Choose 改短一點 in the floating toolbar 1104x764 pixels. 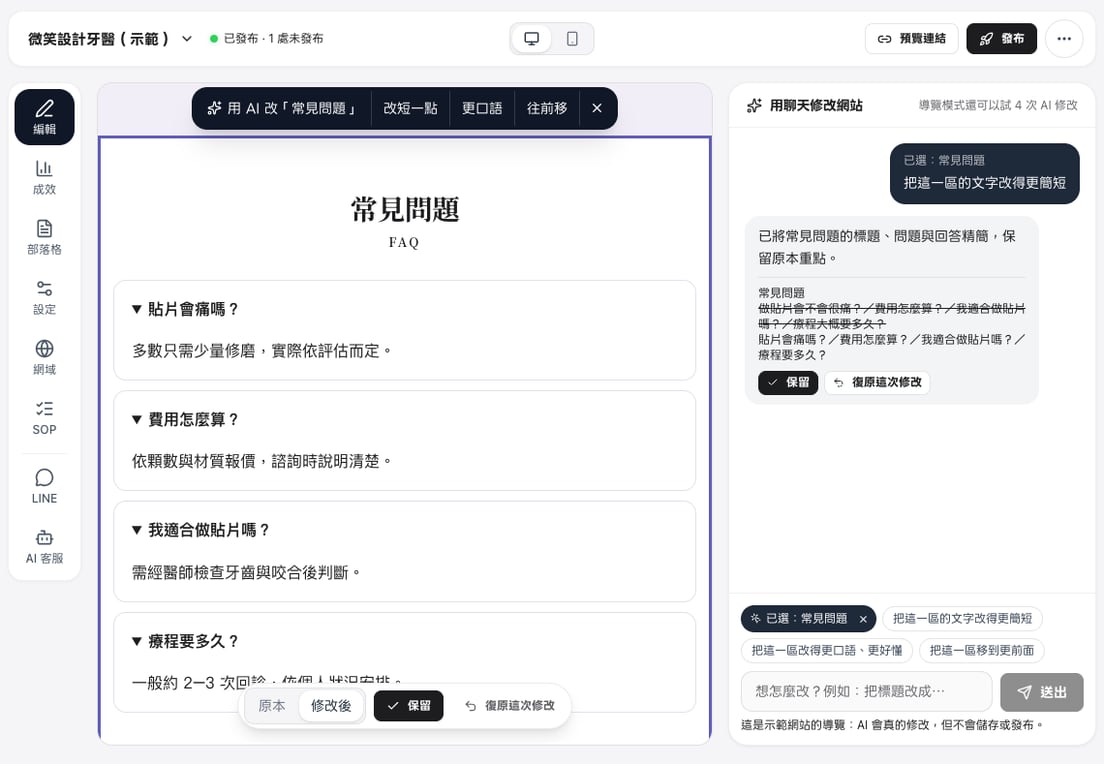[410, 108]
